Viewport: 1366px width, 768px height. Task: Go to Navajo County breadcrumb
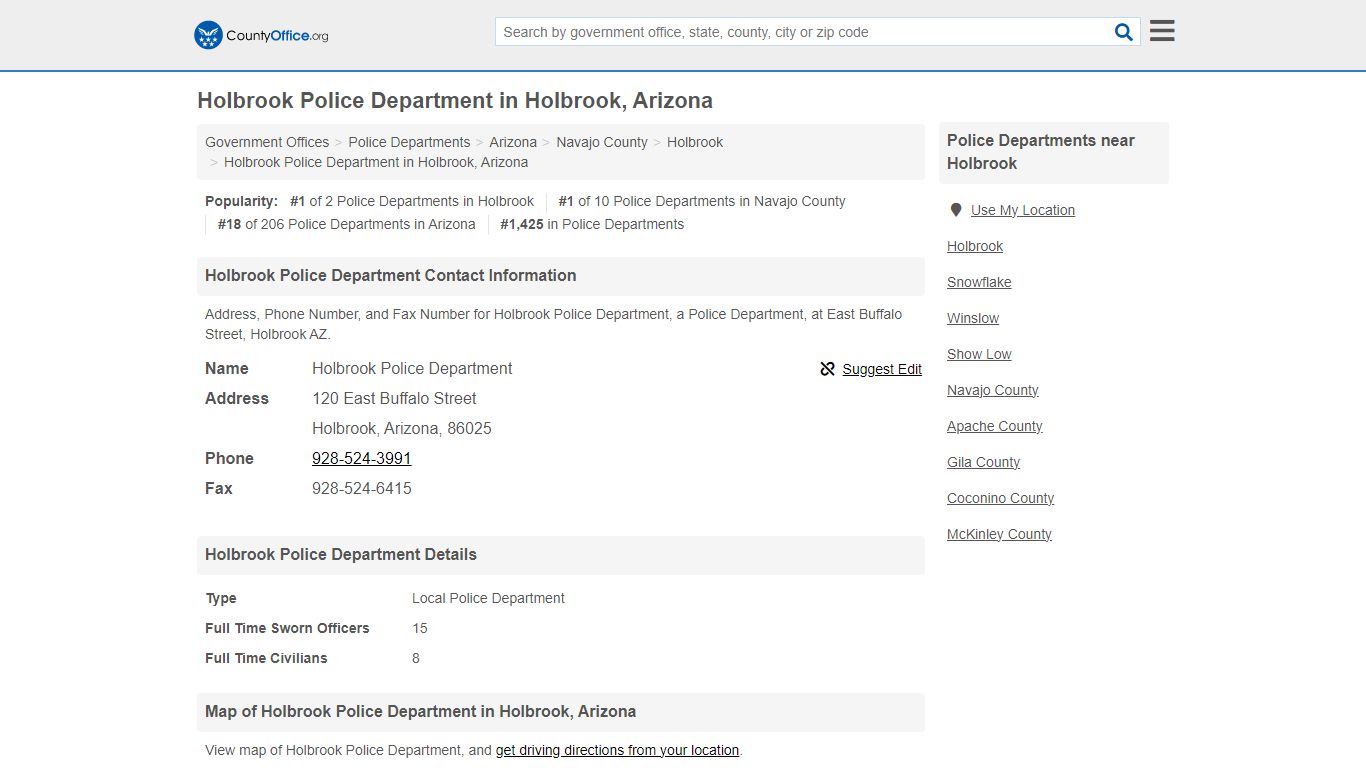[602, 142]
